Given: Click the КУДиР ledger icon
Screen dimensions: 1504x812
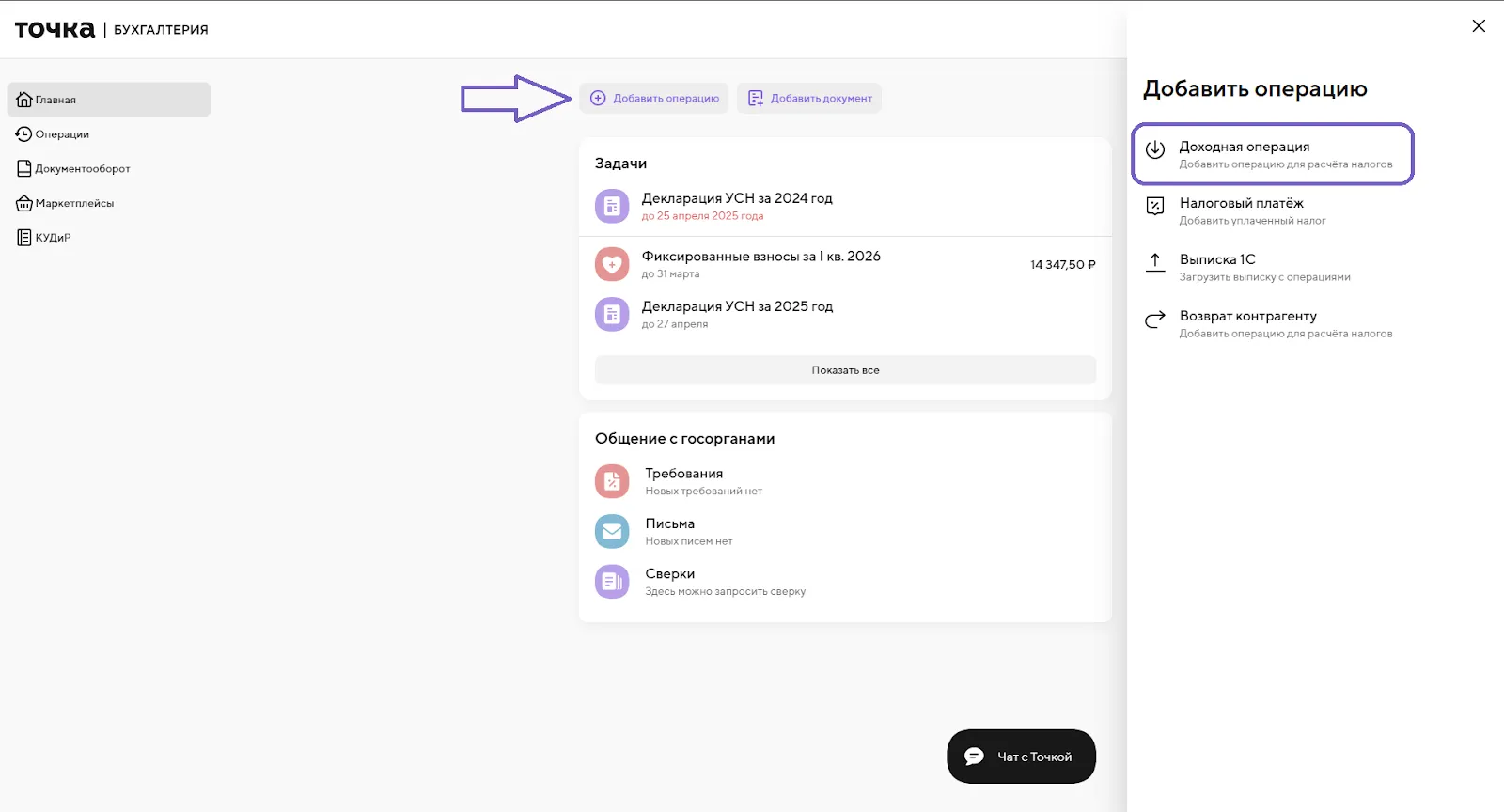Looking at the screenshot, I should point(24,238).
